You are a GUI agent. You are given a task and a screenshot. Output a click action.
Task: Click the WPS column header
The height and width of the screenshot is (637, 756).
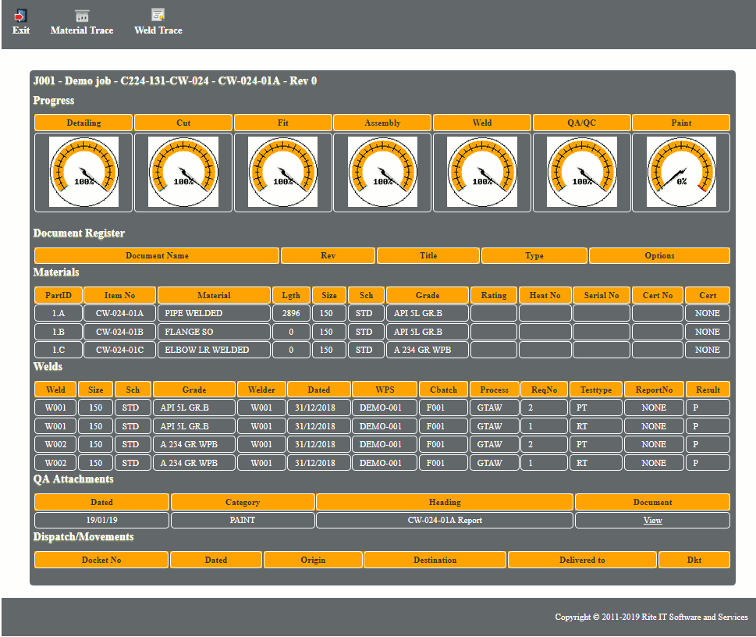click(385, 390)
